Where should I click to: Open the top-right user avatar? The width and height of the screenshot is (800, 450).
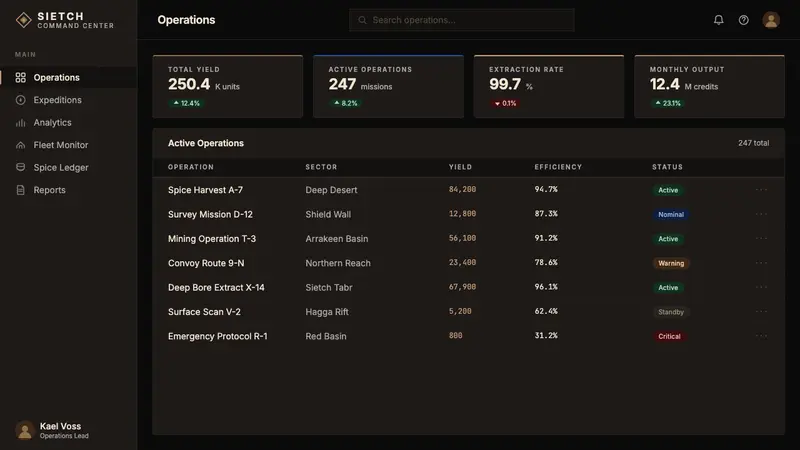771,20
